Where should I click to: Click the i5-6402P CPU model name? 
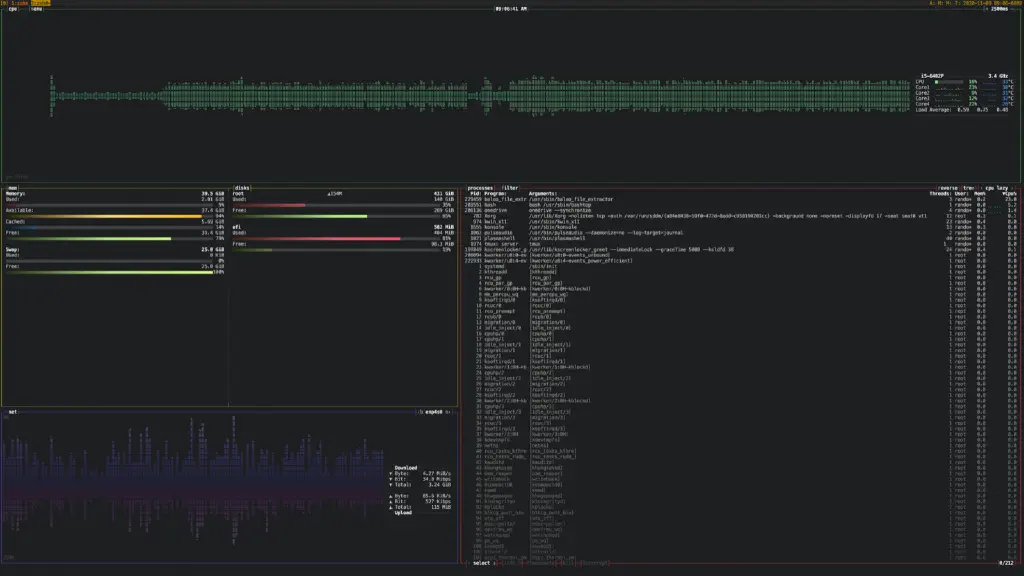click(932, 76)
